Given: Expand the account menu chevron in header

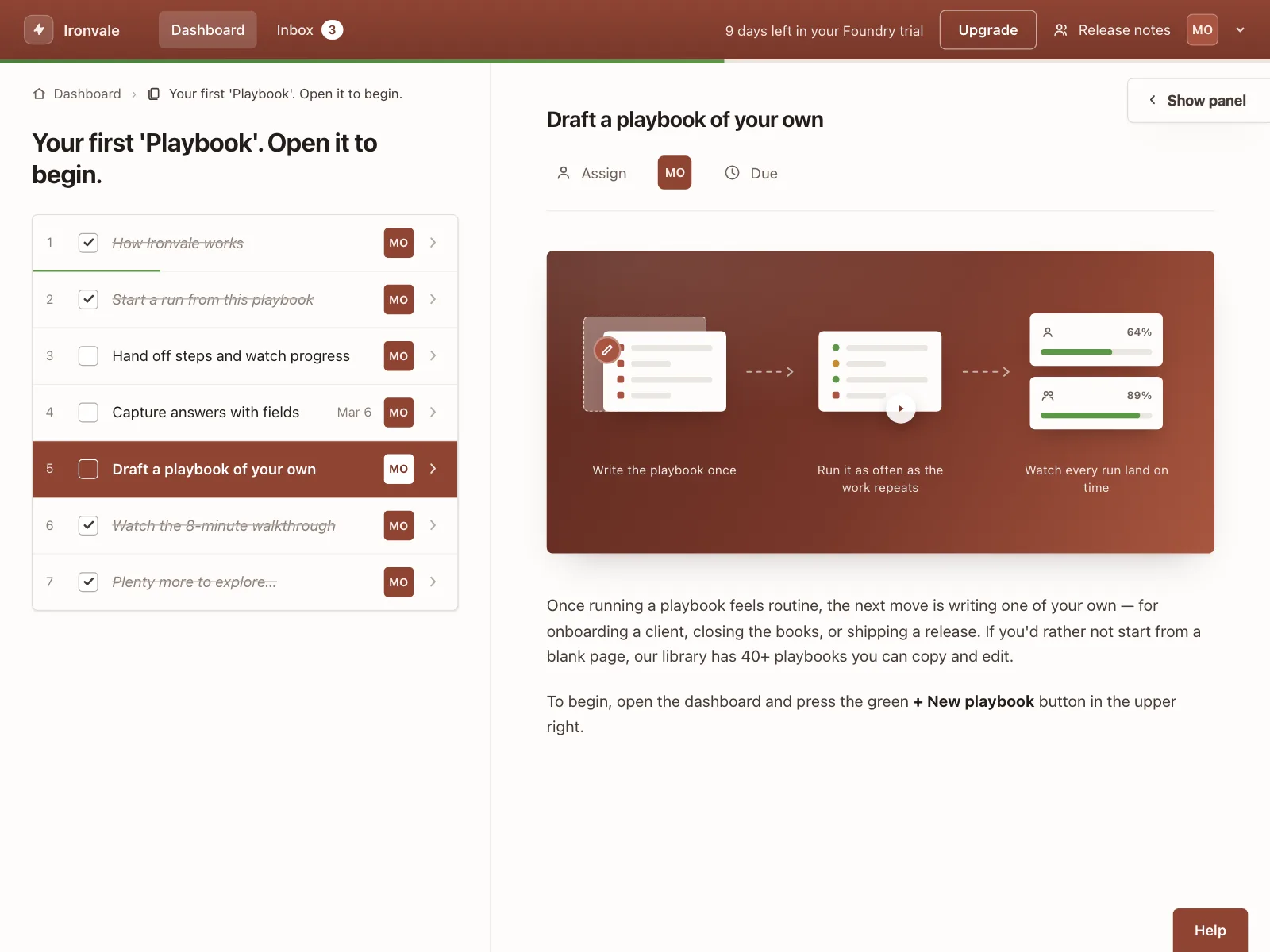Looking at the screenshot, I should [1240, 30].
